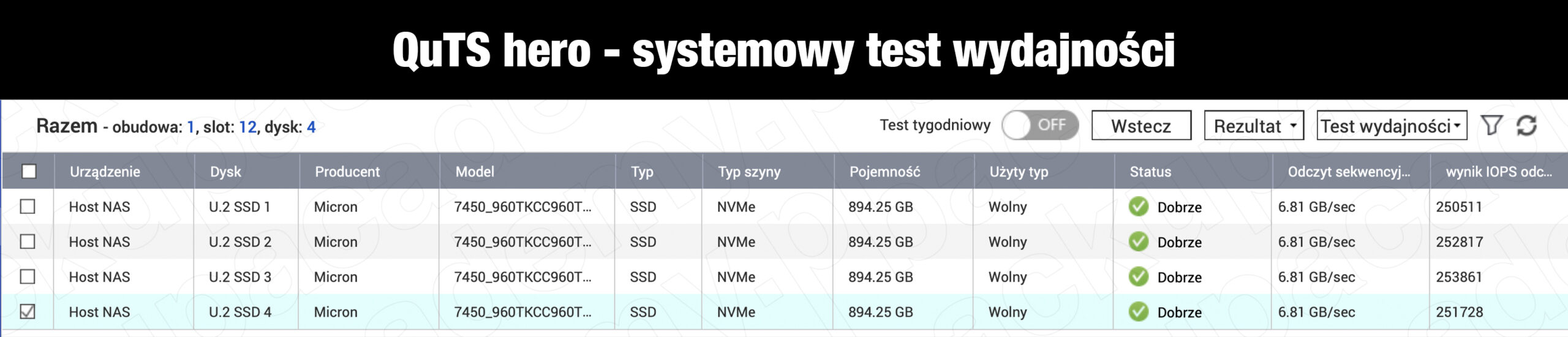1568x337 pixels.
Task: Check the select-all header checkbox
Action: coord(29,171)
